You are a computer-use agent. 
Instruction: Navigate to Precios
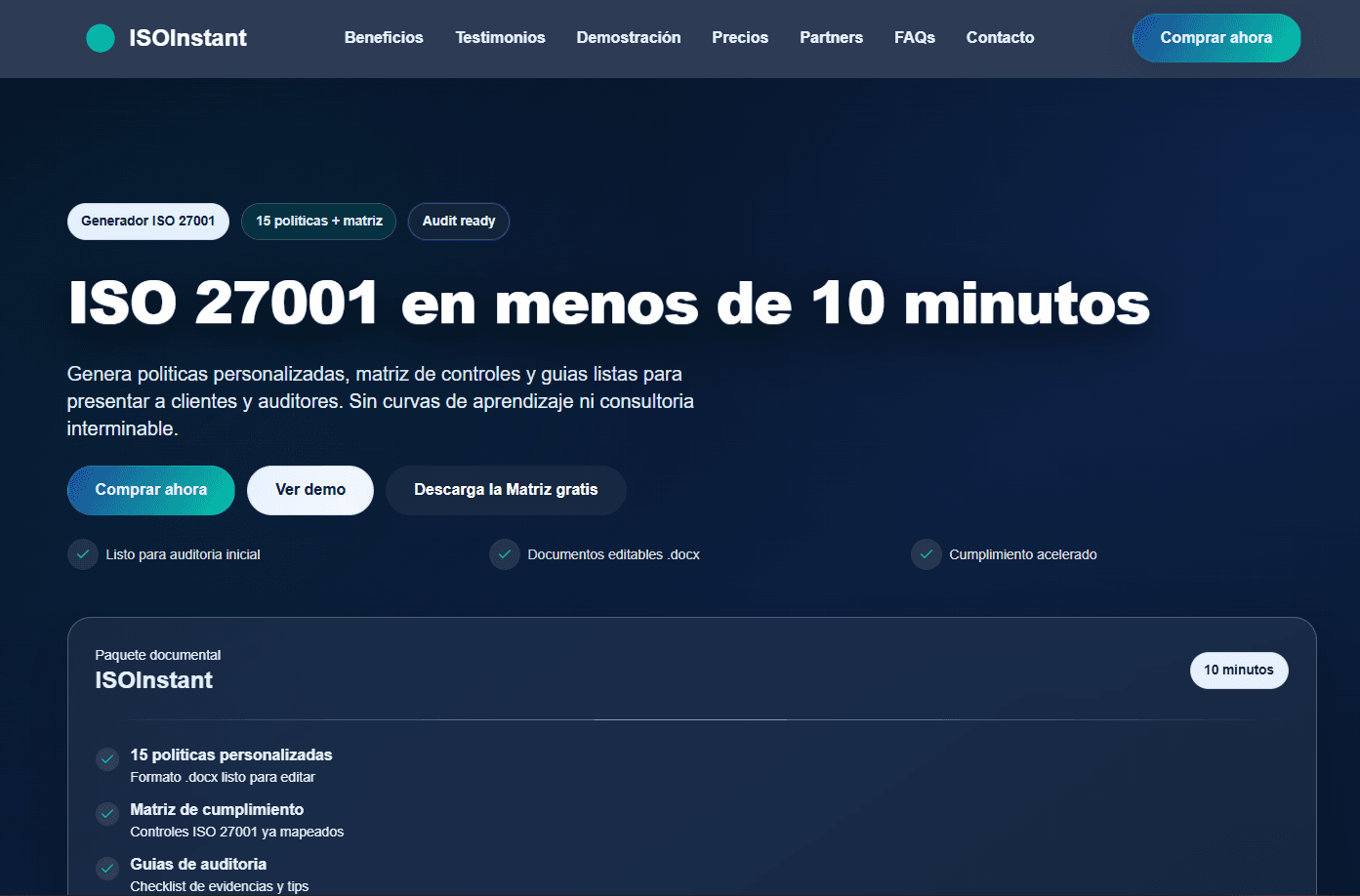(740, 38)
